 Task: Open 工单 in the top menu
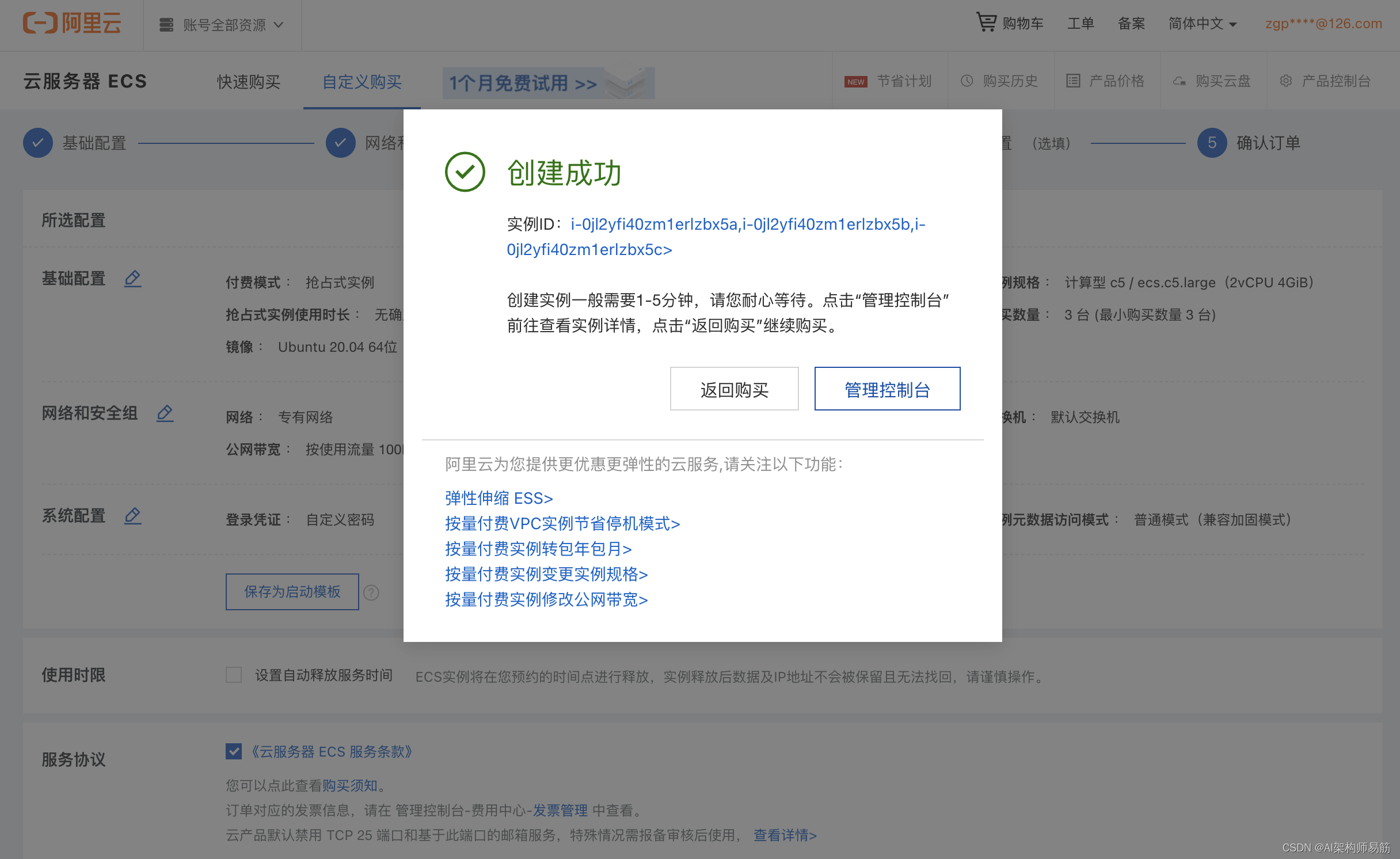pos(1081,24)
